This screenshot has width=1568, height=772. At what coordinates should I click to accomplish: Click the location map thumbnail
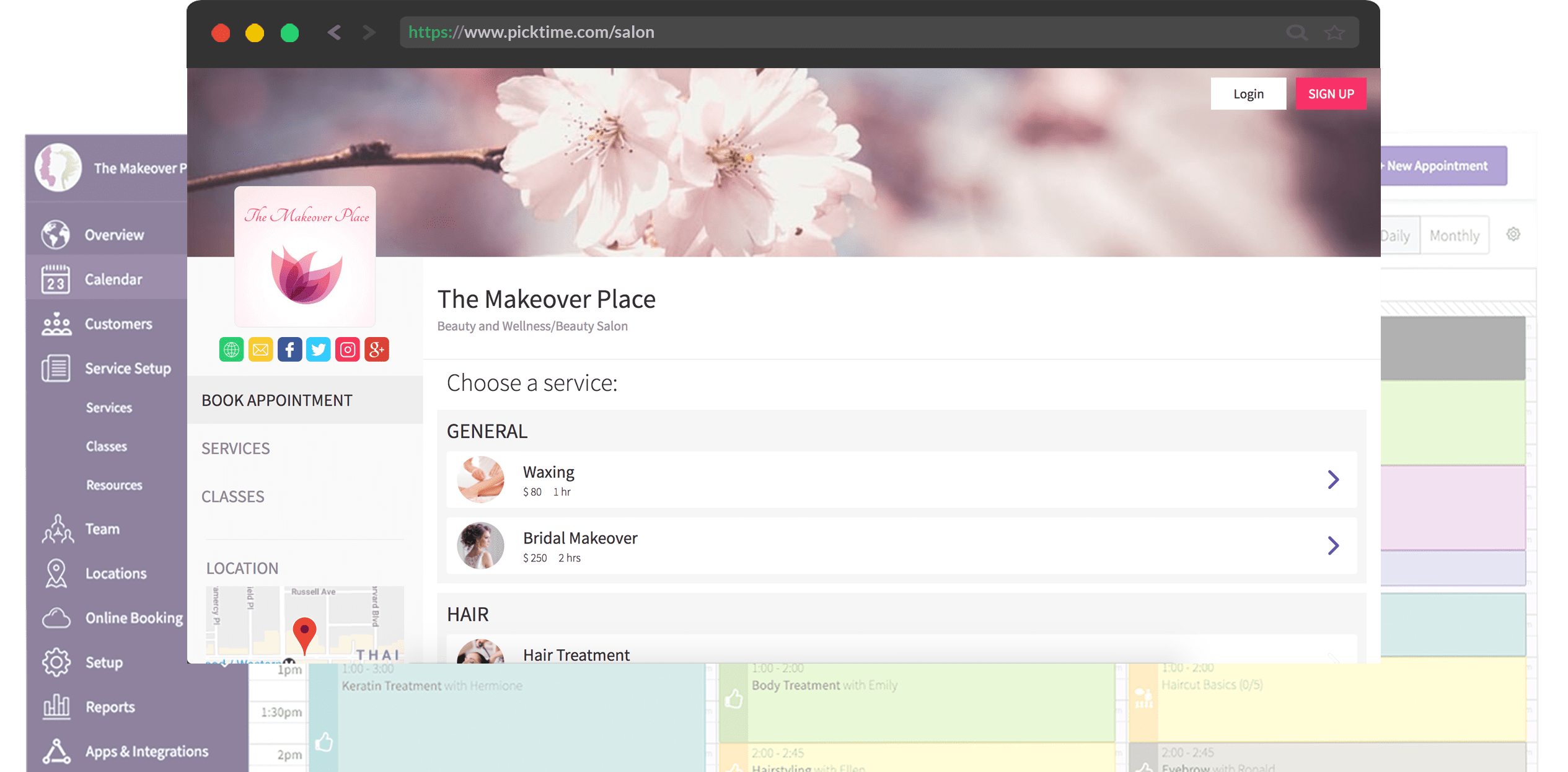(x=304, y=621)
